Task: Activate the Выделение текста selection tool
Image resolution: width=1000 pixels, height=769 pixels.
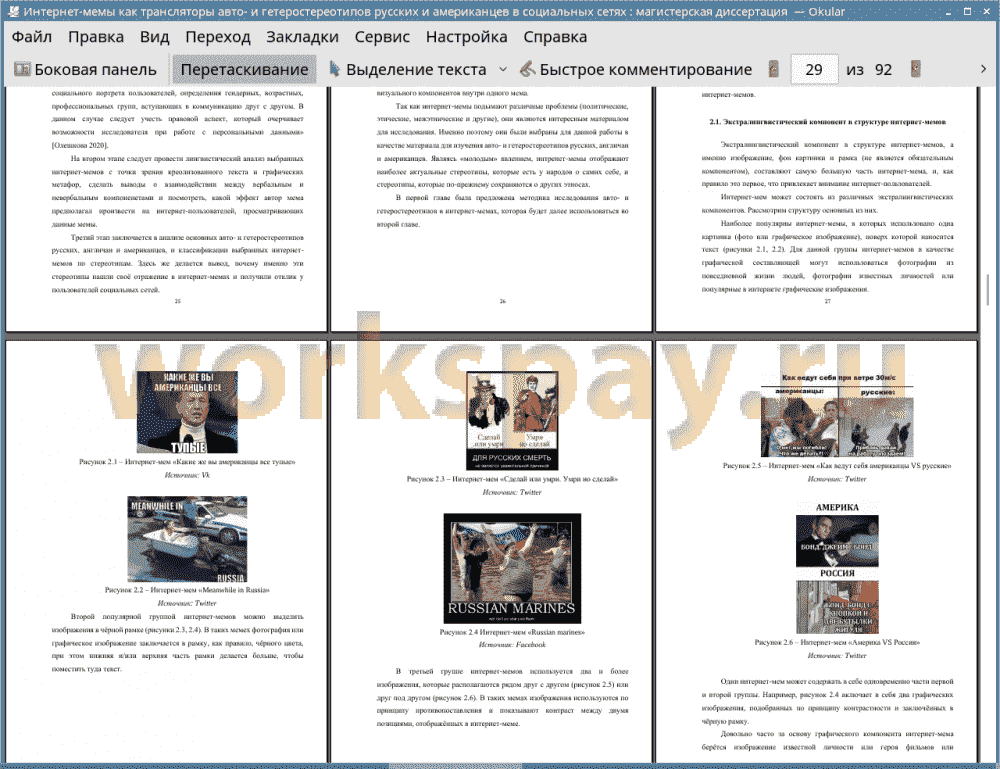Action: click(x=408, y=70)
